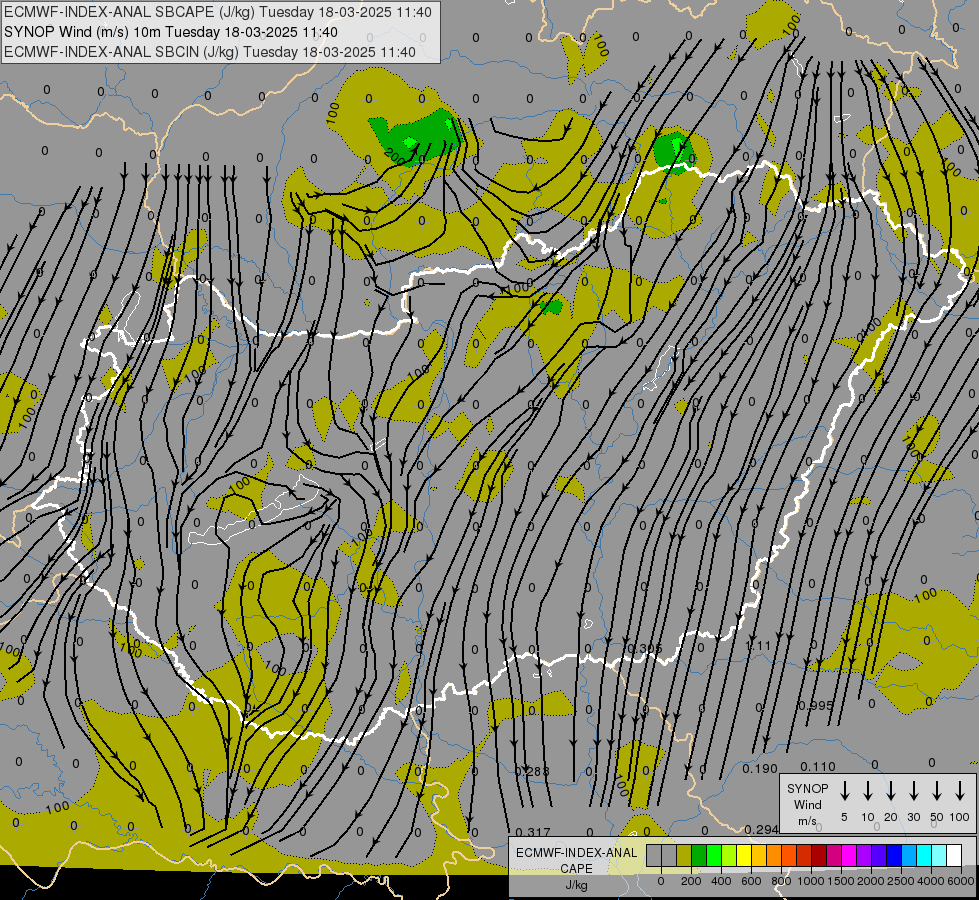Click the 30 m/s wind arrow in legend

coord(913,791)
